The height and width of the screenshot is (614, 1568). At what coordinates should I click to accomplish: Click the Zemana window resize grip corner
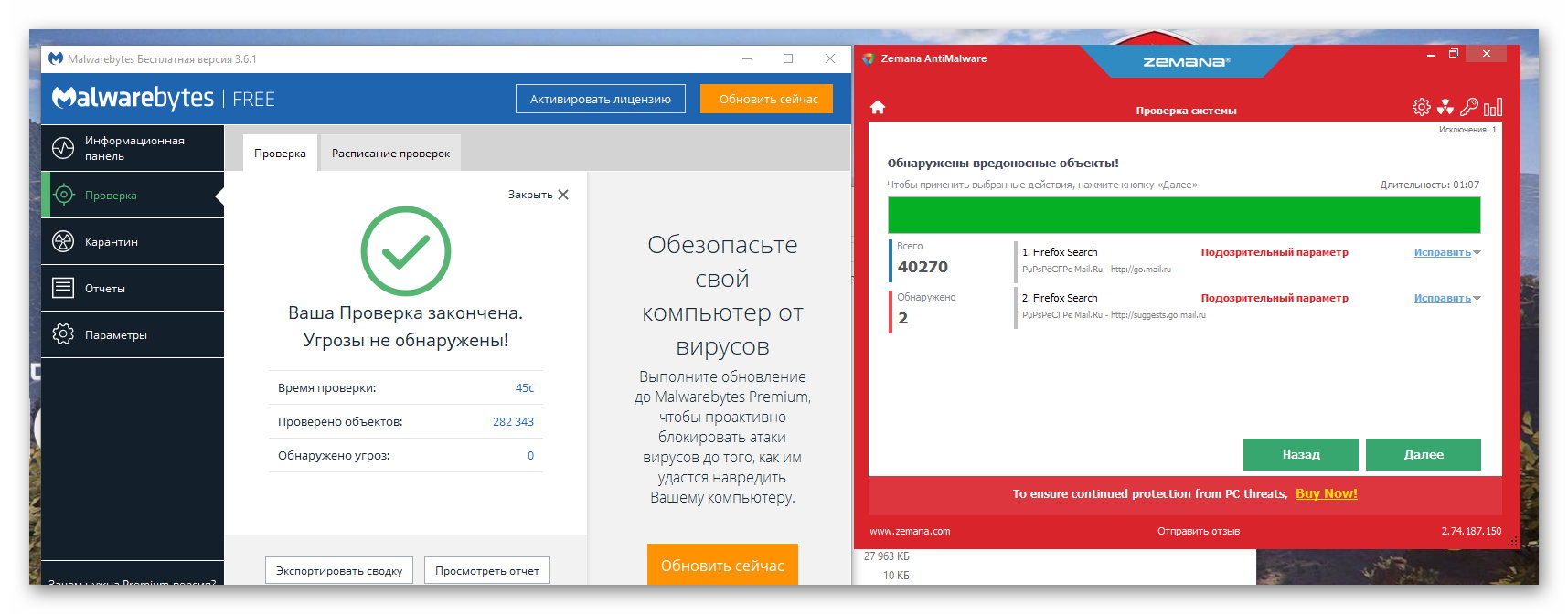point(1512,542)
